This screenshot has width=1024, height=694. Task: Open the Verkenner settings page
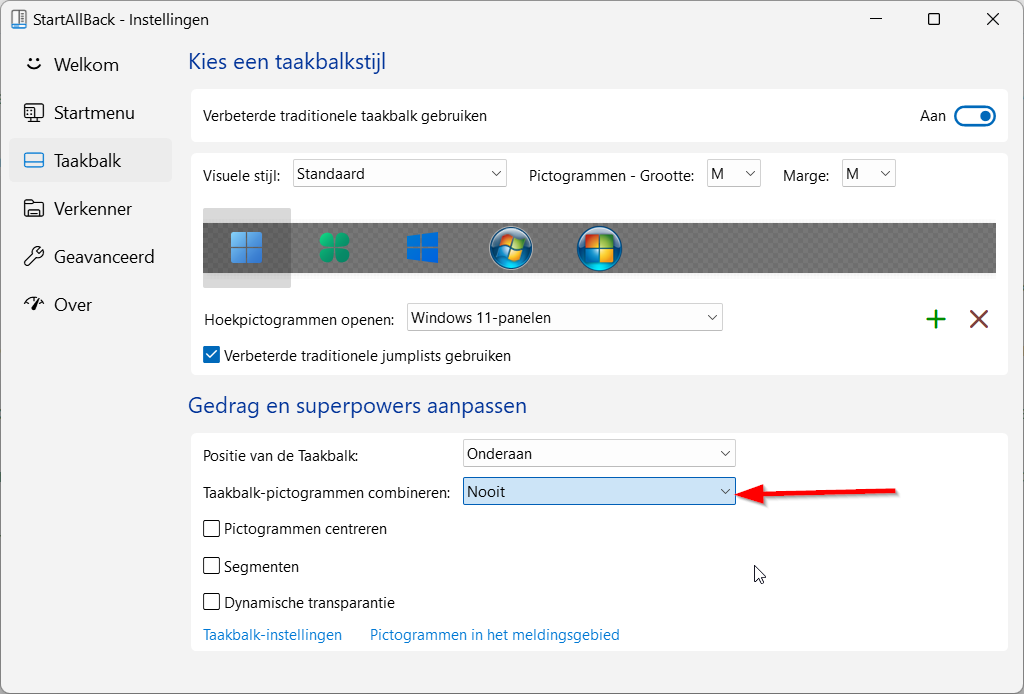click(90, 208)
